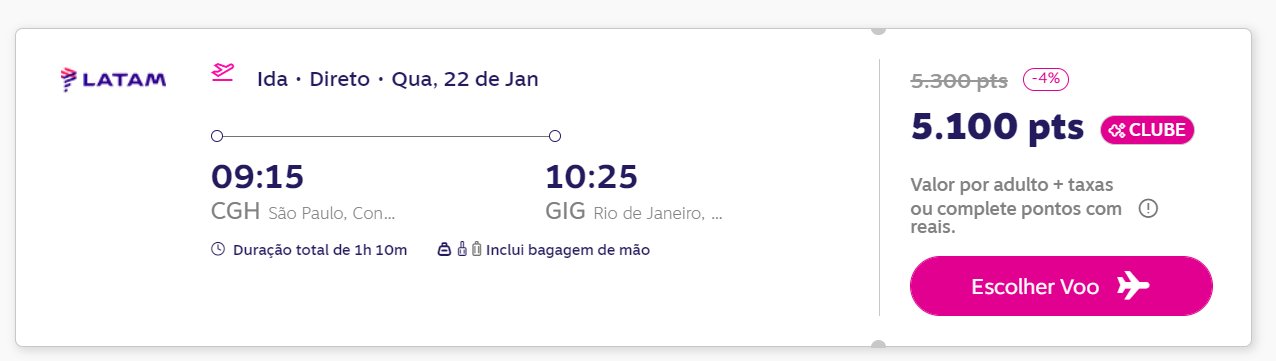Click Inclui bagagem de mão text

pos(568,250)
